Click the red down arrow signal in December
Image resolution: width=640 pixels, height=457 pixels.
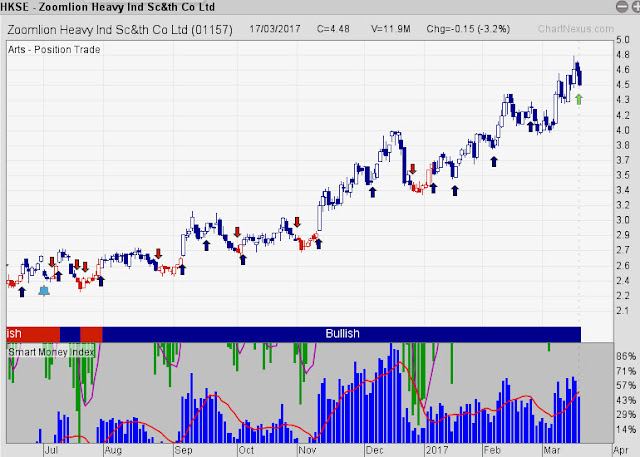(x=413, y=169)
